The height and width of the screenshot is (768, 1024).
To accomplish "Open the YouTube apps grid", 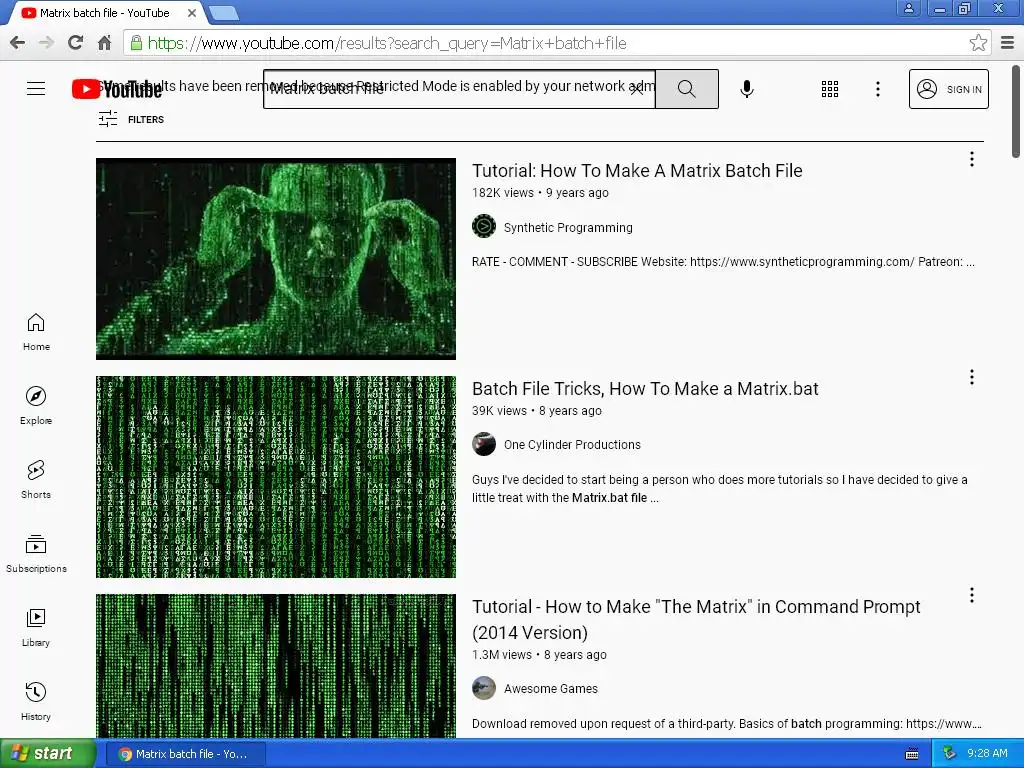I will point(829,89).
